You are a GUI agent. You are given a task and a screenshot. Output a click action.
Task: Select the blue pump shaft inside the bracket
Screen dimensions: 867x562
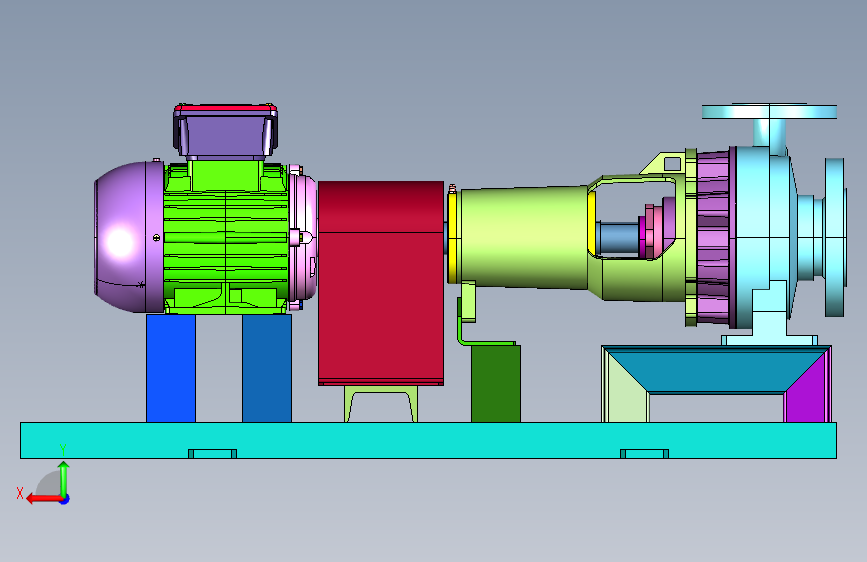click(618, 238)
